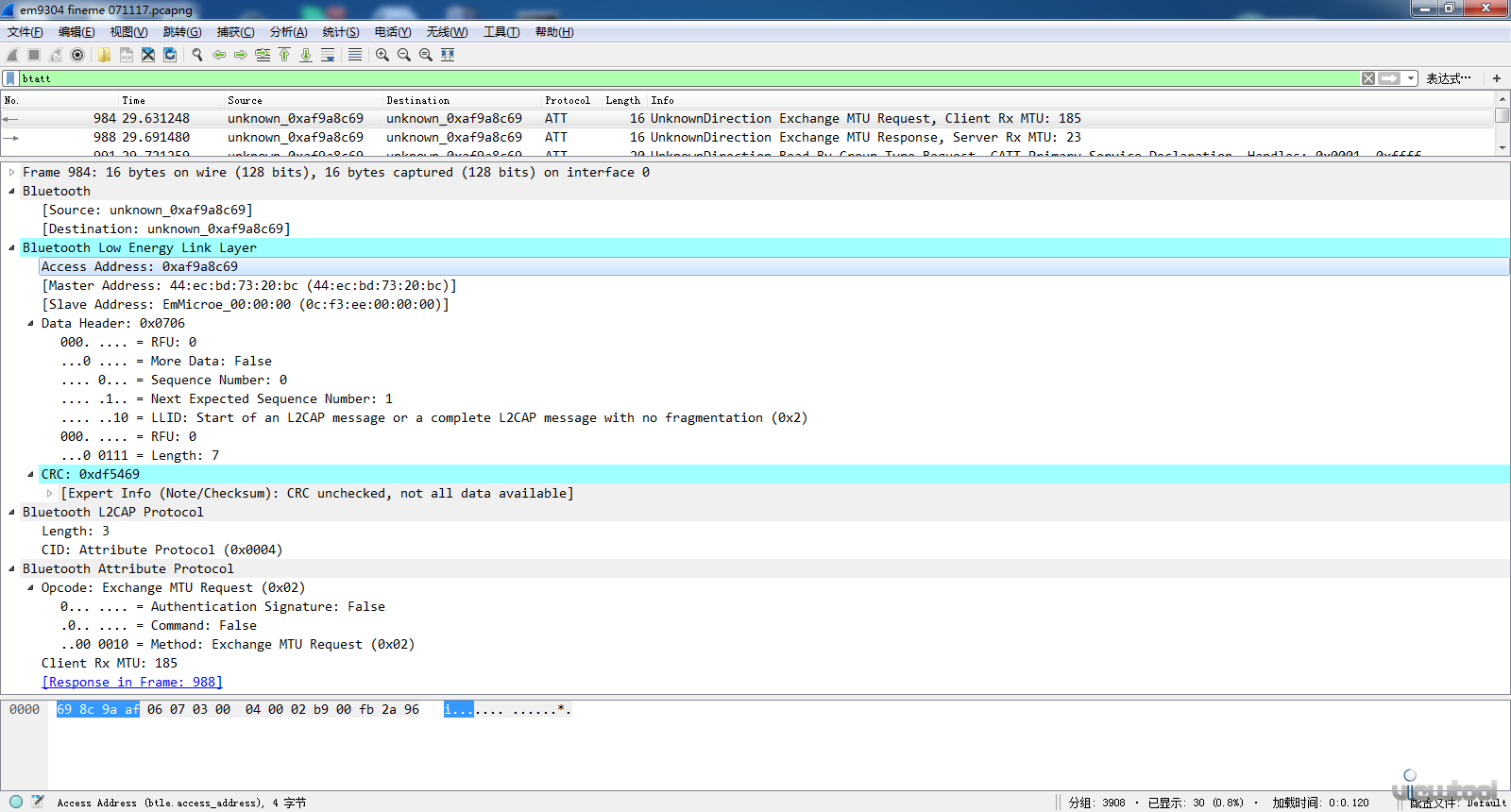Open the 统计(S) menu

[340, 32]
